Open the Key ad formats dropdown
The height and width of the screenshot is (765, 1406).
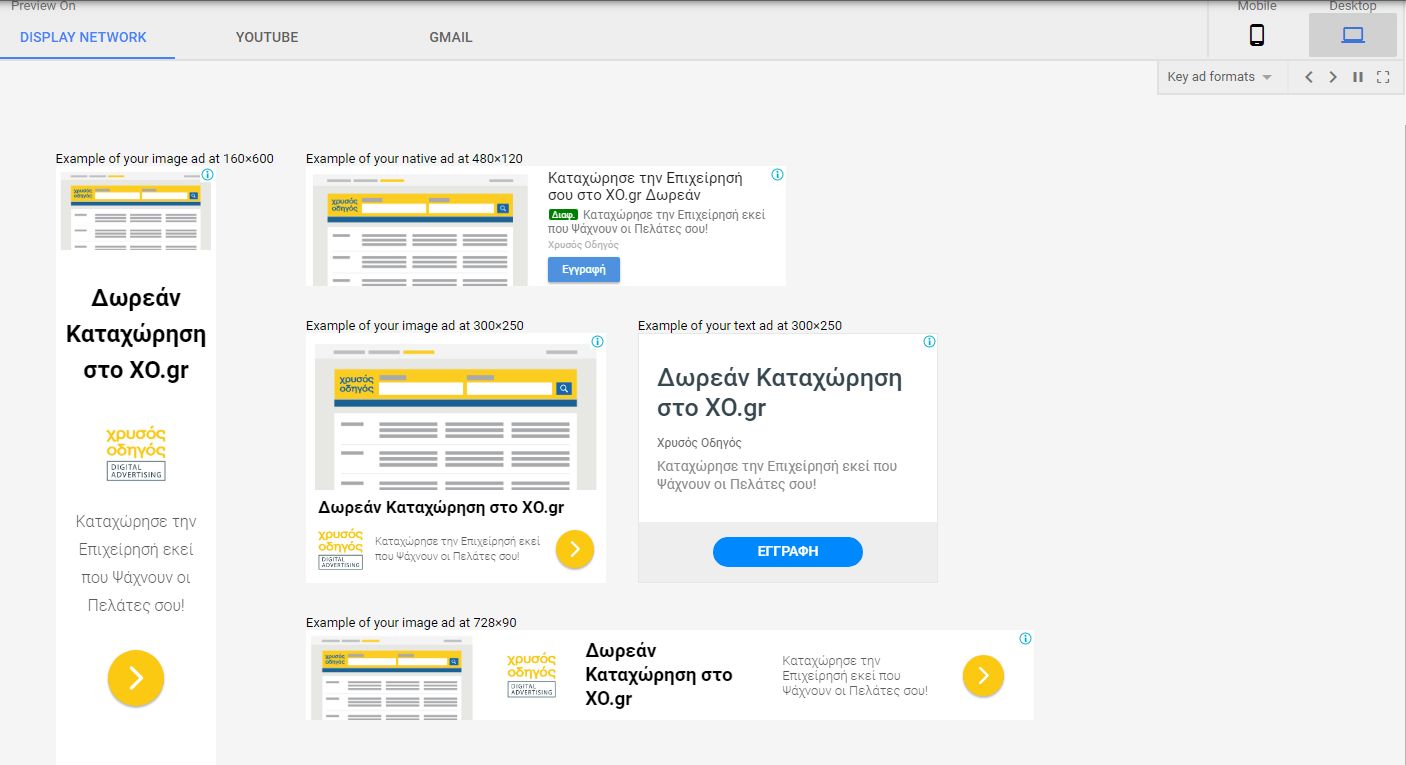pyautogui.click(x=1220, y=77)
